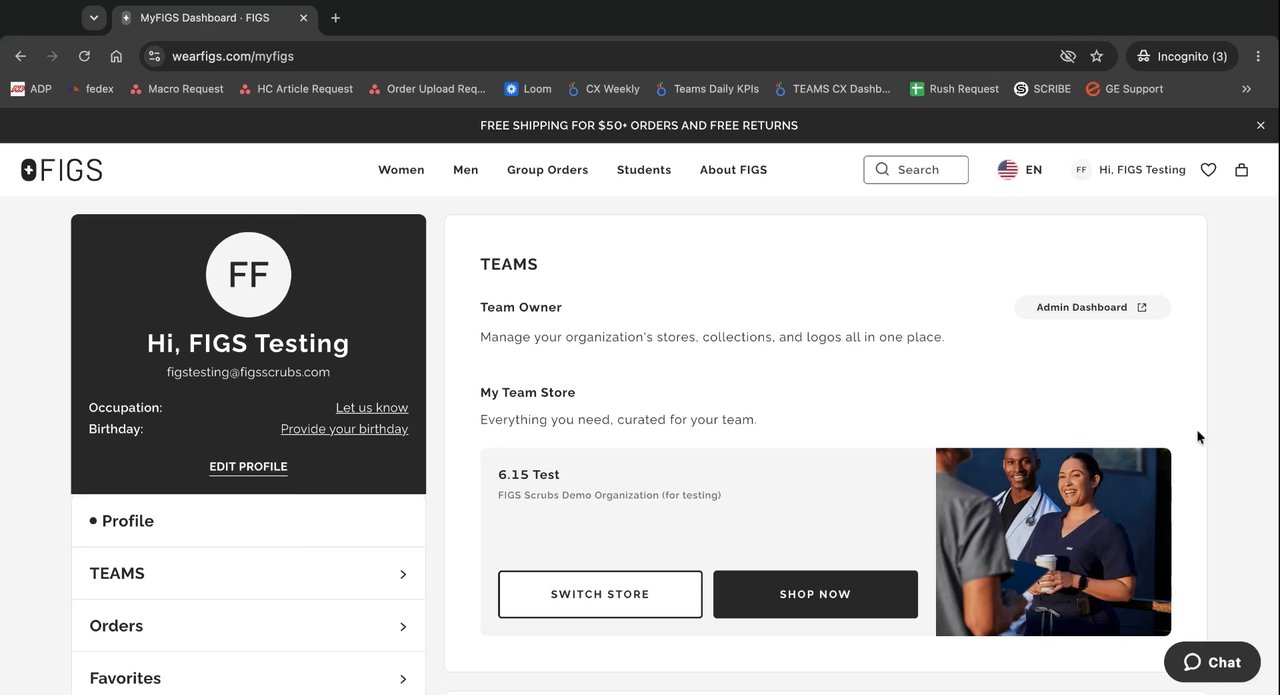Expand the Favorites sidebar item
The width and height of the screenshot is (1280, 695).
(248, 678)
